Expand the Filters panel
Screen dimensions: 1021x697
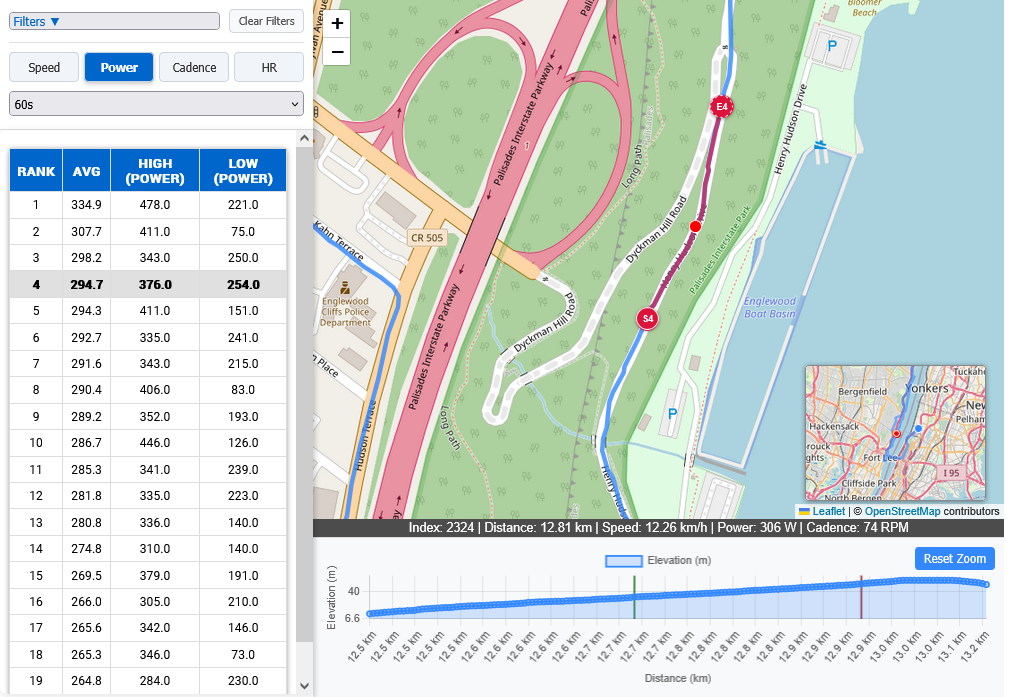pyautogui.click(x=37, y=21)
